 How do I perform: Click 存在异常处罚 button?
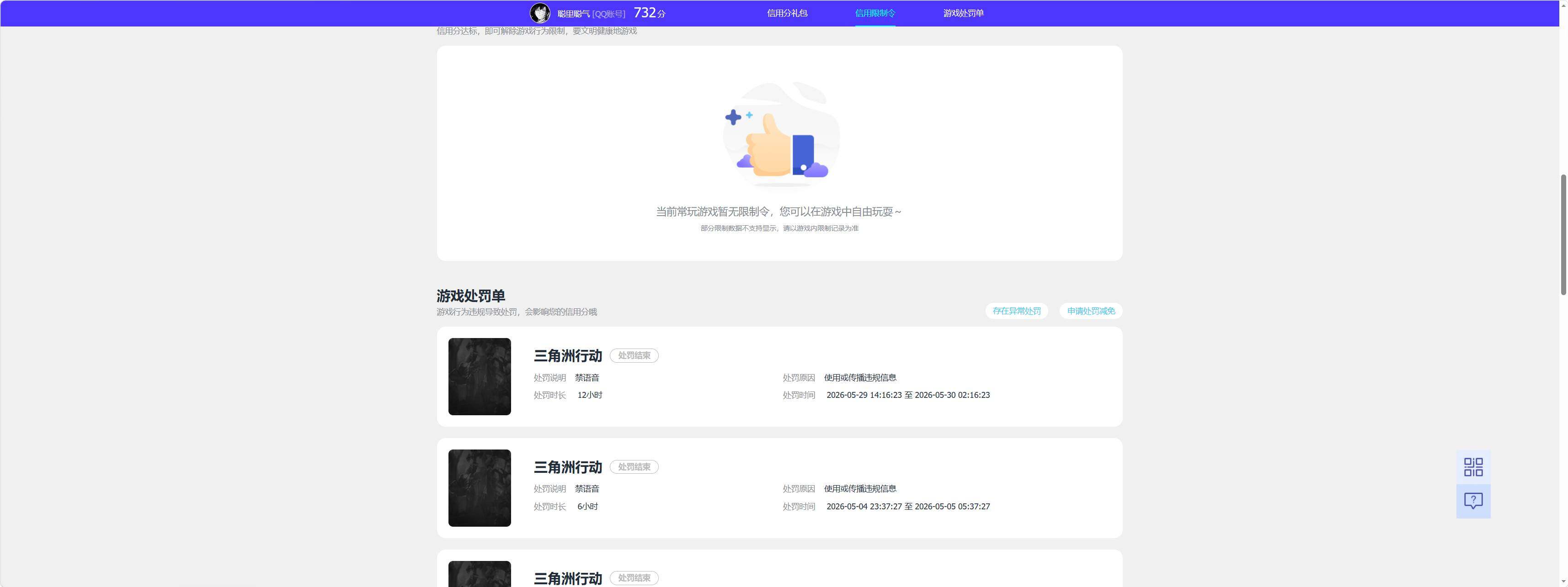tap(1017, 311)
